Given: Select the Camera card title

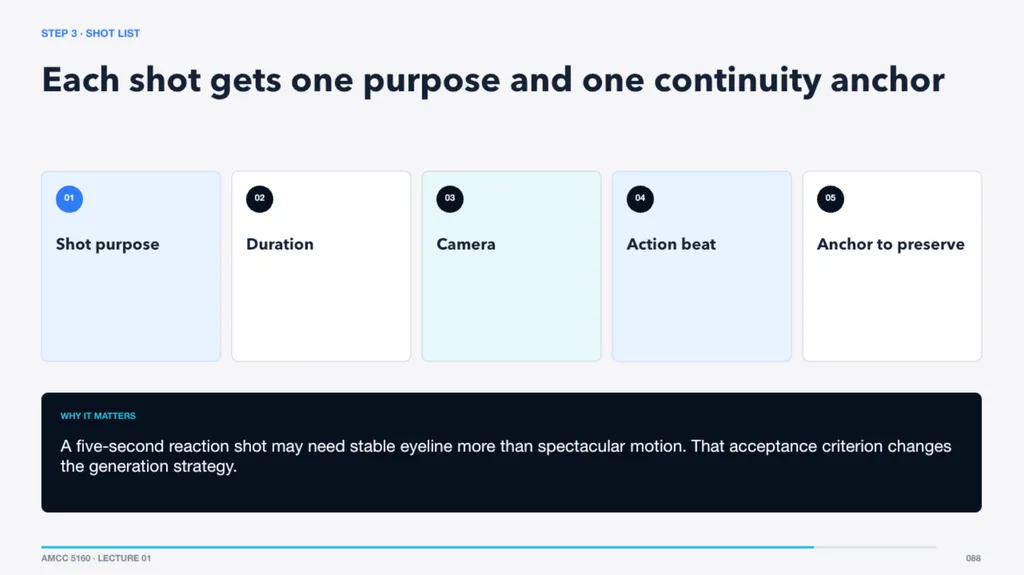Looking at the screenshot, I should click(x=466, y=244).
